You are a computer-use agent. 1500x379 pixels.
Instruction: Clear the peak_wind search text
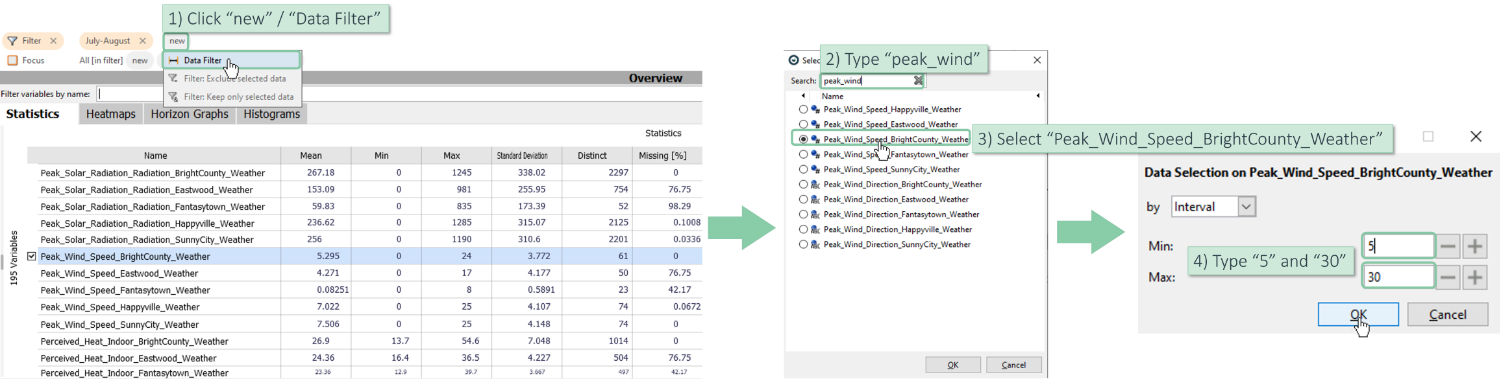(918, 80)
